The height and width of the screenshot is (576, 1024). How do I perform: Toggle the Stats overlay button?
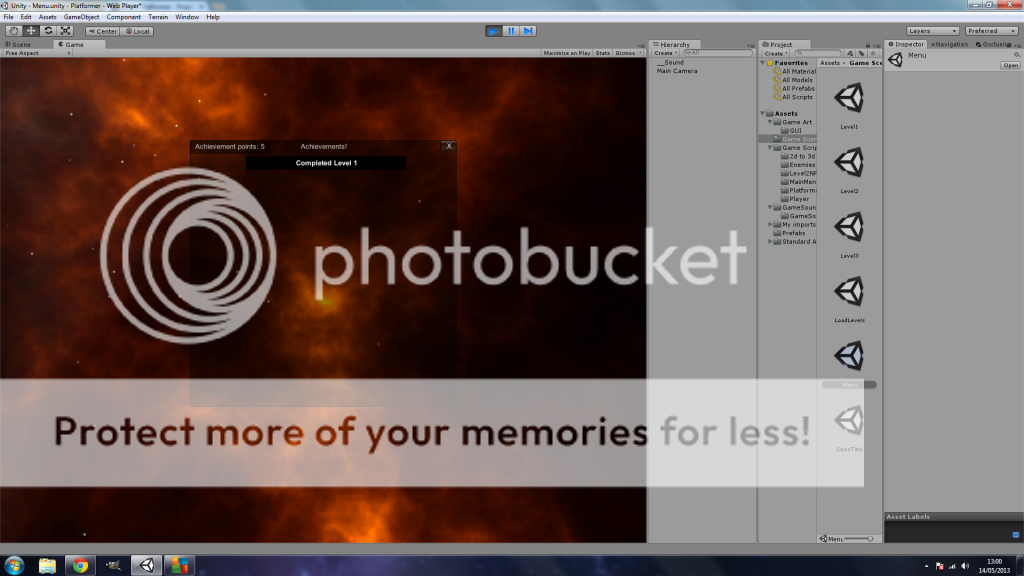[603, 53]
